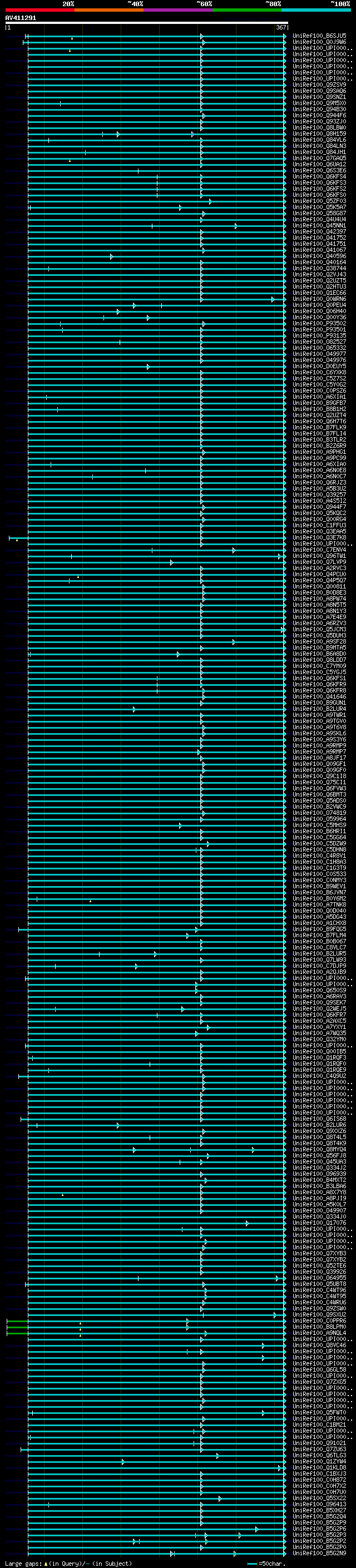Viewport: 356px width, 1568px height.
Task: Open hit UniRef100_B6SJU5
Action: [x=319, y=36]
